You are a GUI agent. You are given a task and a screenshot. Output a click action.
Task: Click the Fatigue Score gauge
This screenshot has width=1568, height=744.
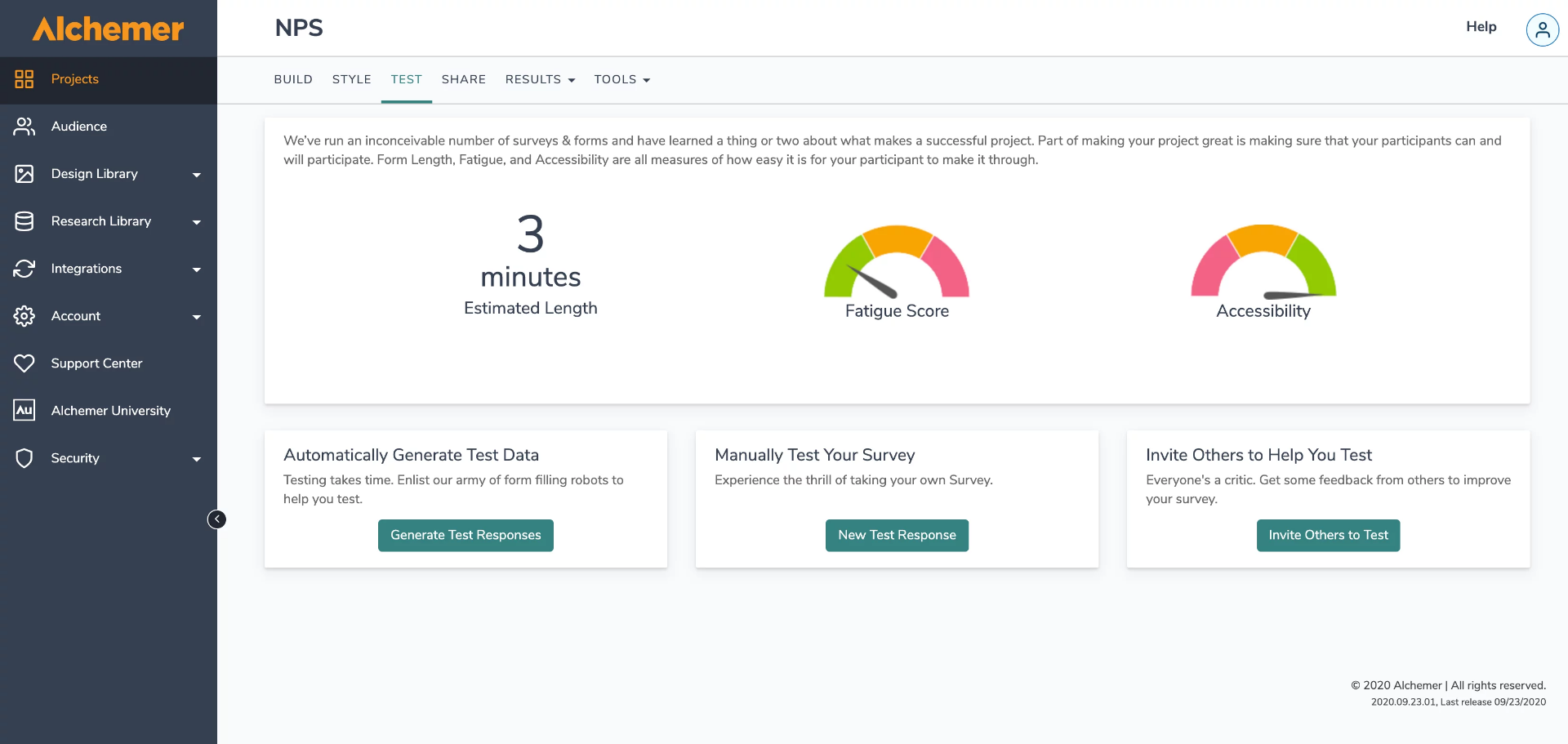pos(896,263)
